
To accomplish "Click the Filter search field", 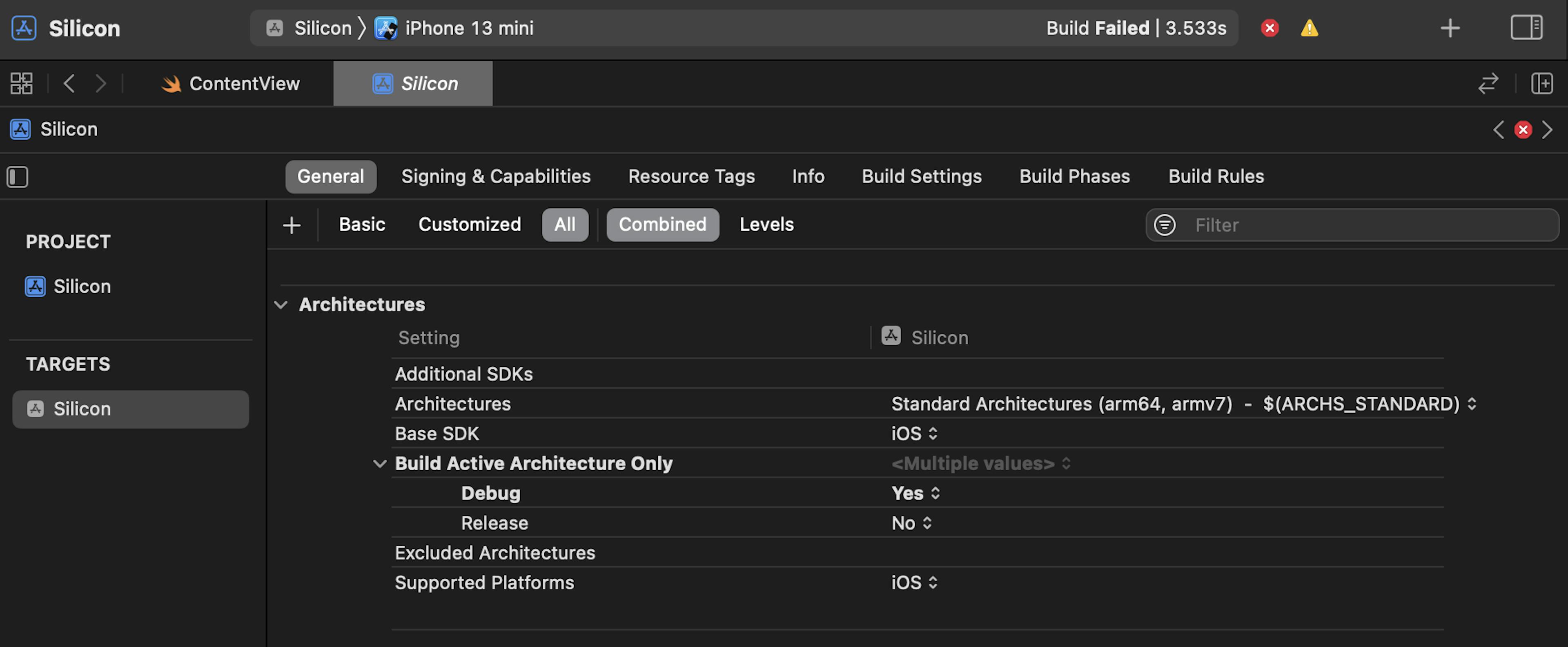I will (x=1352, y=225).
